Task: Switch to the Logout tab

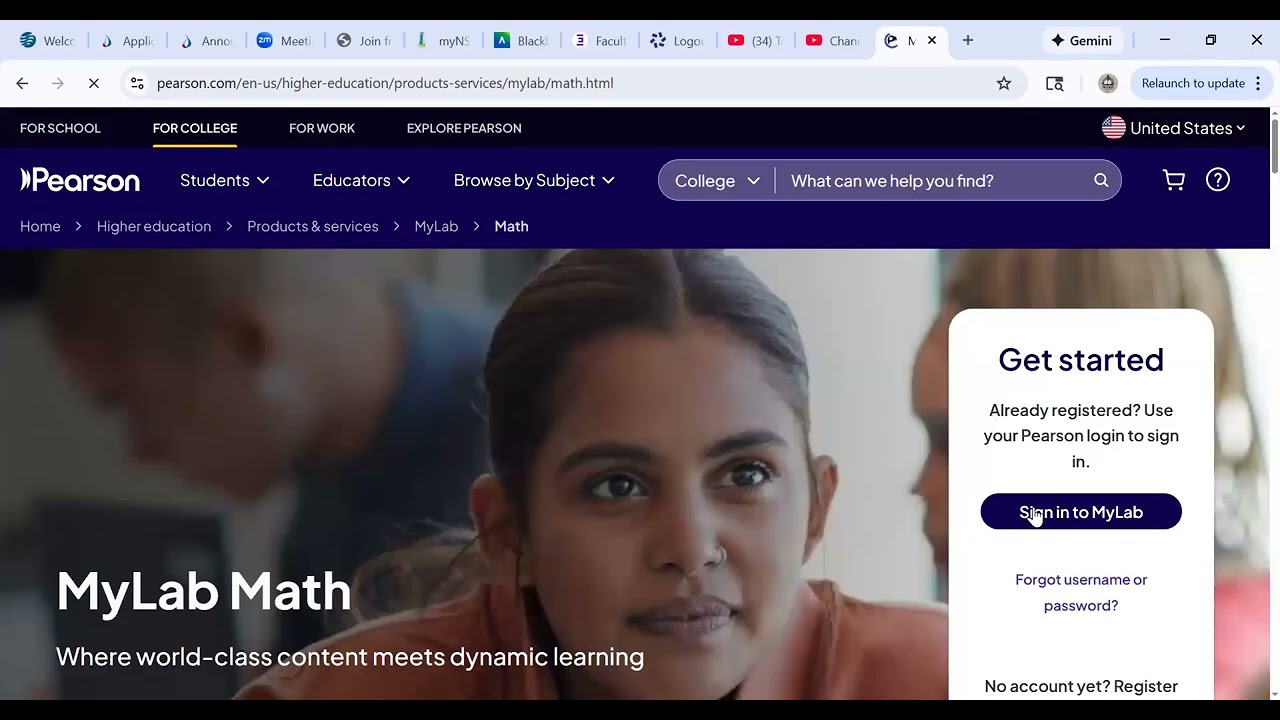Action: tap(680, 40)
